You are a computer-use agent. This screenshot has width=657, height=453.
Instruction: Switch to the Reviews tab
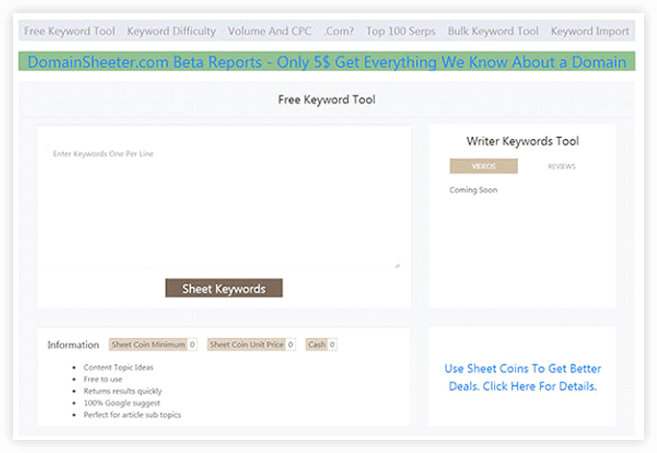[561, 166]
